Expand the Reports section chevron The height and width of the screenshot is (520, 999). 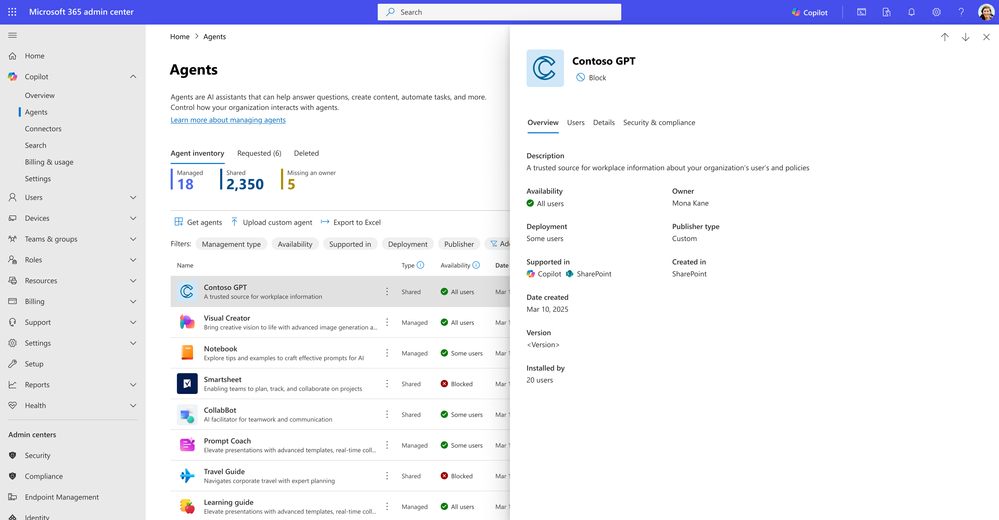pos(133,385)
